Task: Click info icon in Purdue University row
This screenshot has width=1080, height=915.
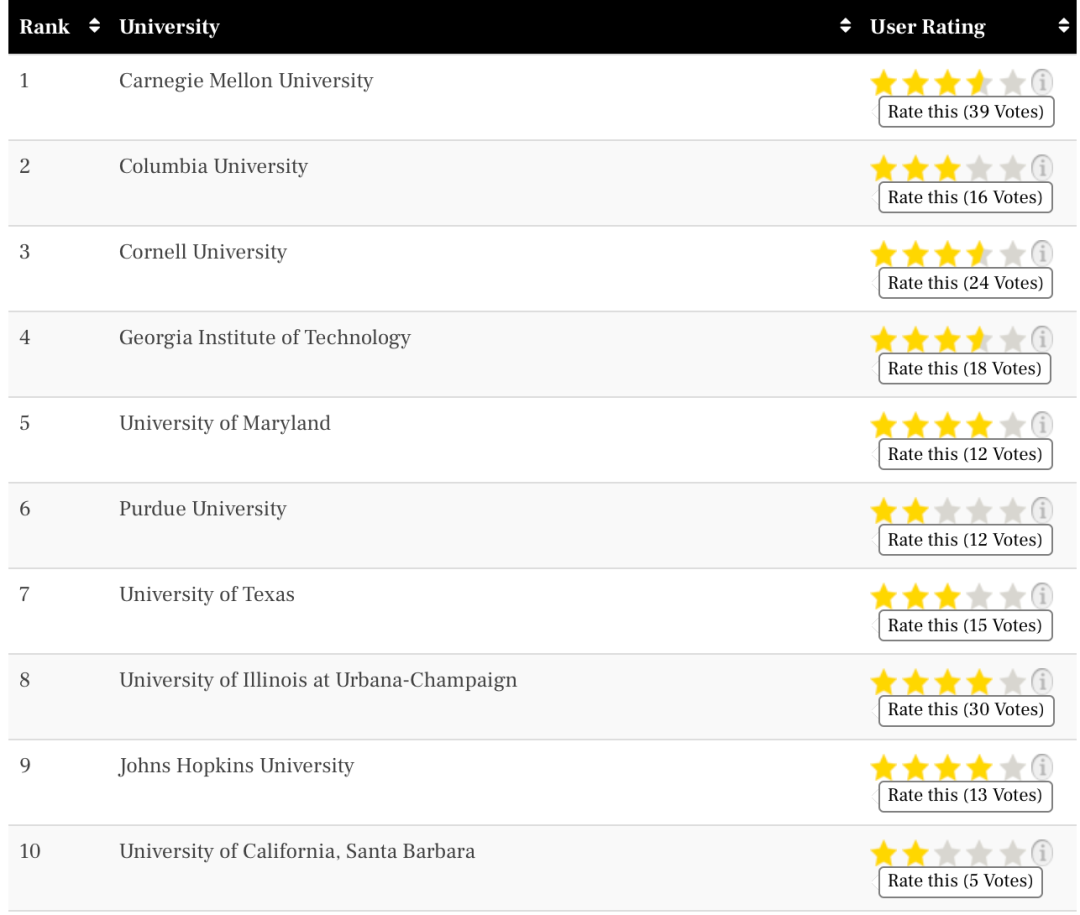Action: [x=1042, y=510]
